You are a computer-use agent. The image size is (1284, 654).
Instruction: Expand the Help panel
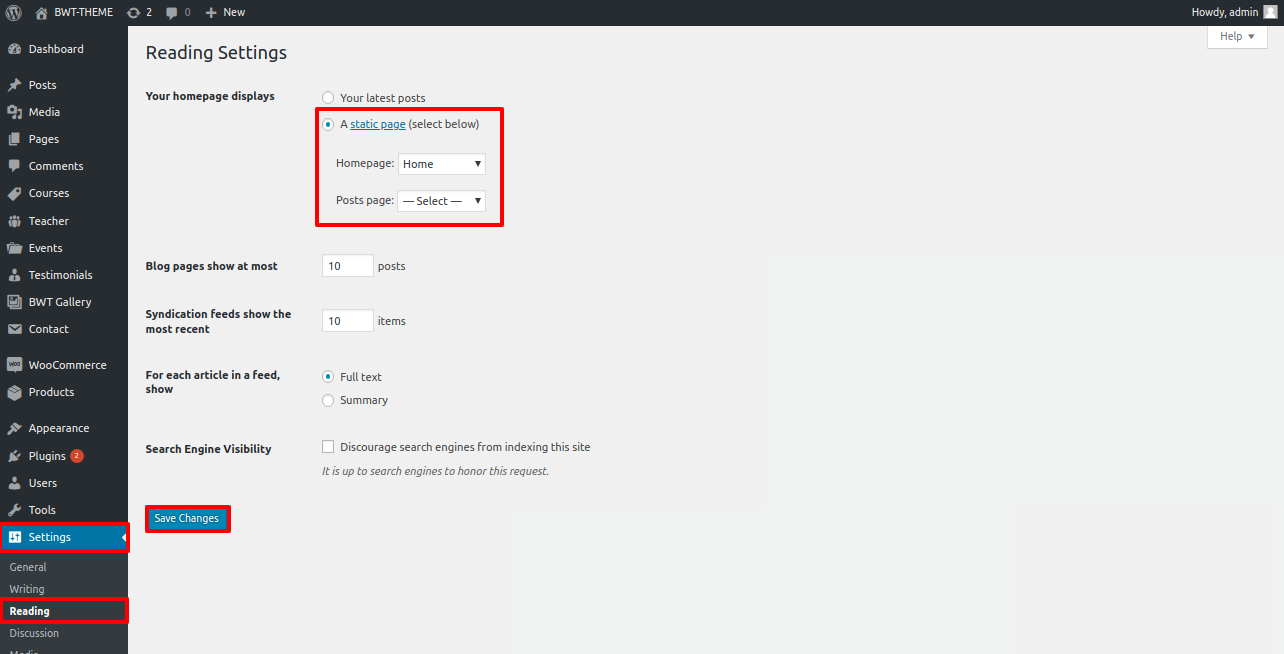click(x=1237, y=36)
